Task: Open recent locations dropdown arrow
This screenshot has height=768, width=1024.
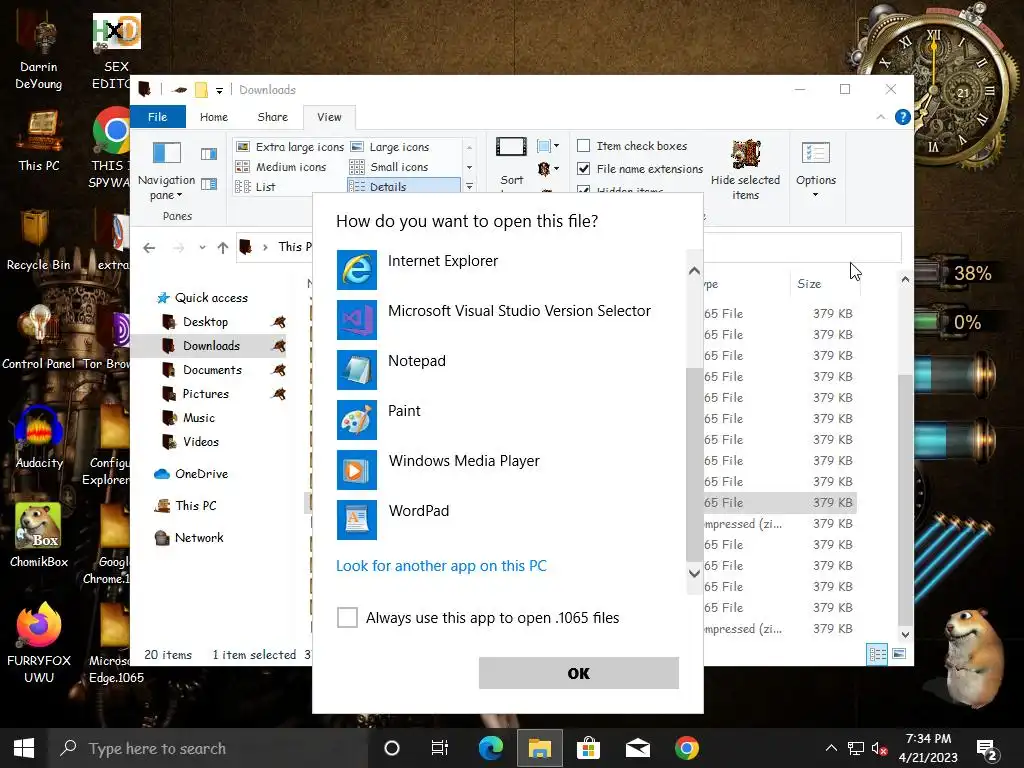Action: pos(202,248)
